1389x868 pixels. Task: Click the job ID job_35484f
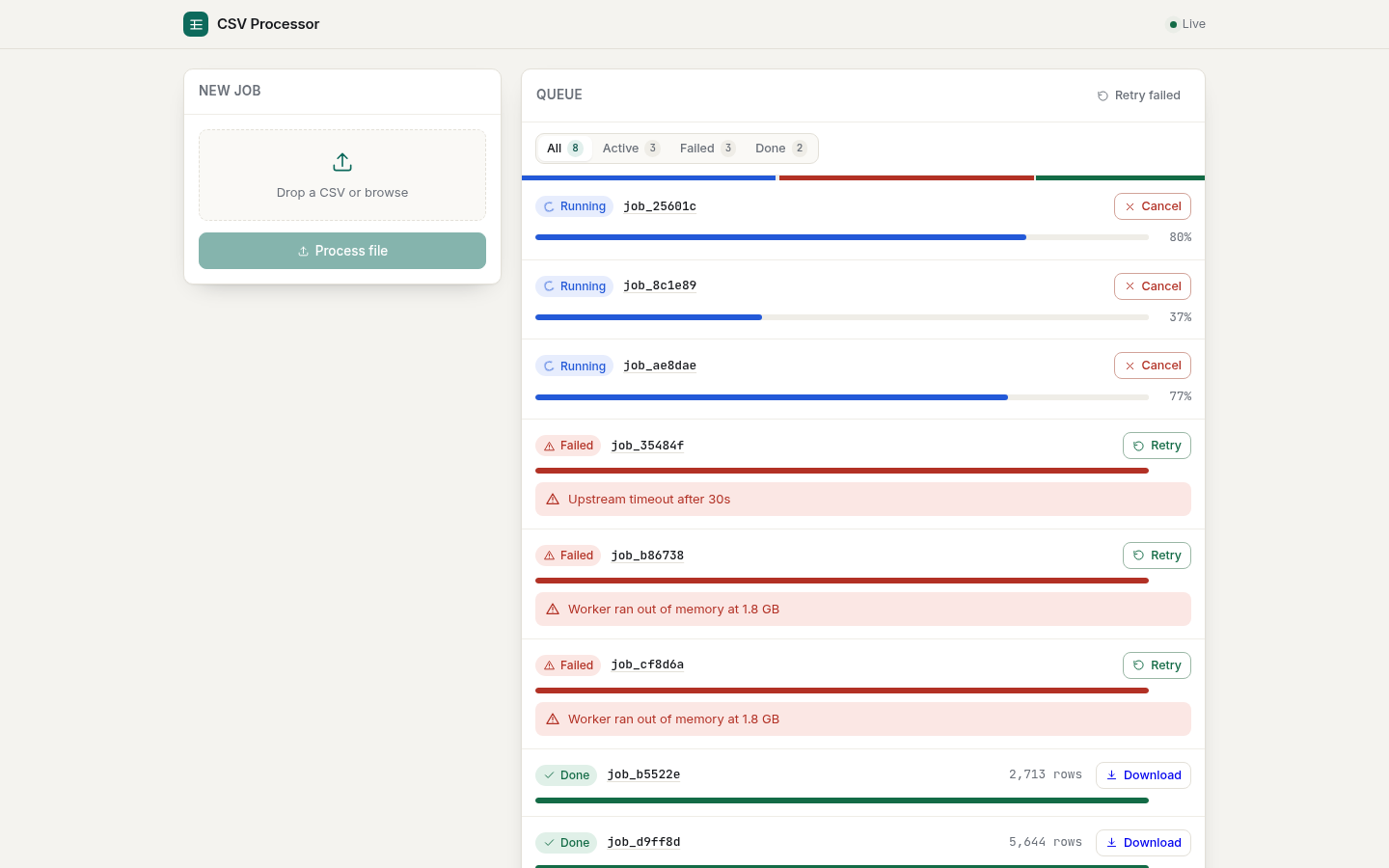click(647, 446)
